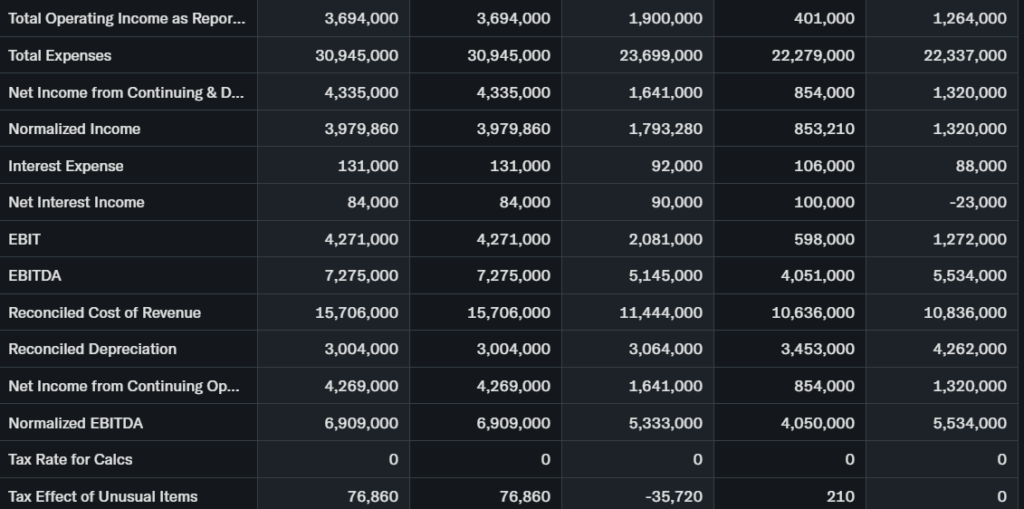Select the operating income value 401,000
The width and height of the screenshot is (1024, 509).
coord(824,19)
